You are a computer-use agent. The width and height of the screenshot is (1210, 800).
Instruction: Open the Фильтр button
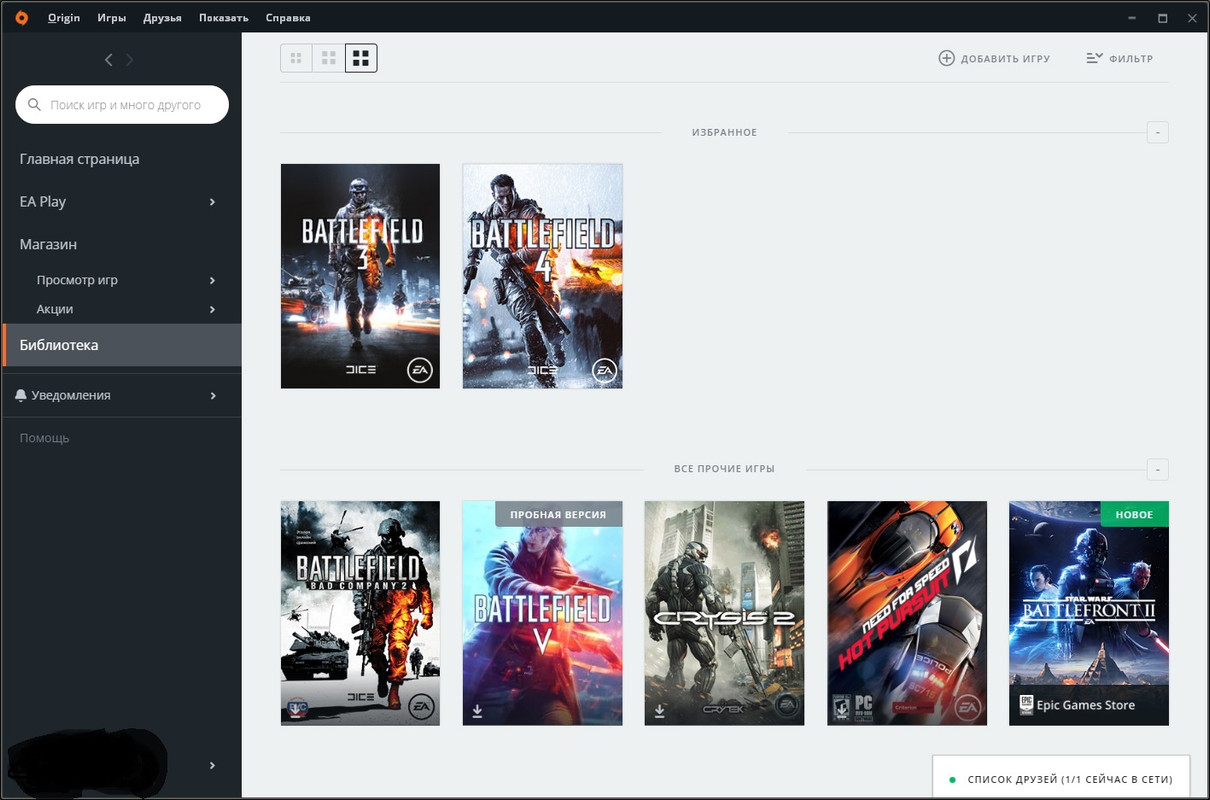point(1119,58)
